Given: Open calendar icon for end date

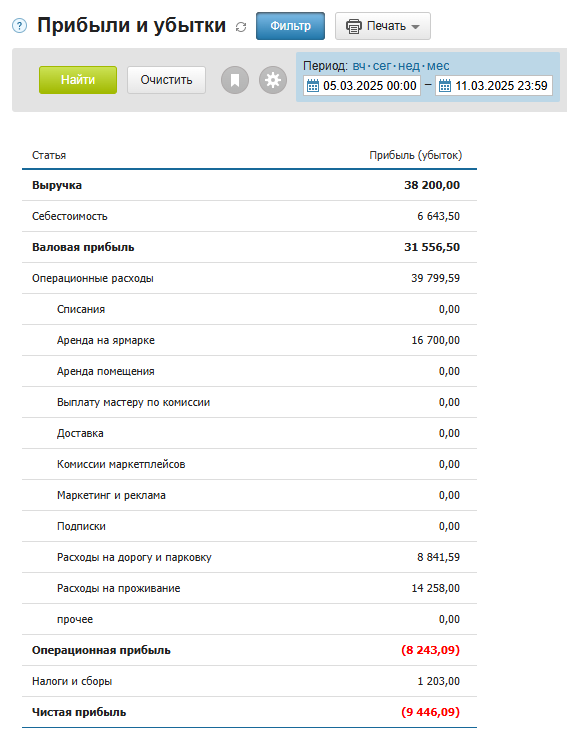Looking at the screenshot, I should point(445,86).
